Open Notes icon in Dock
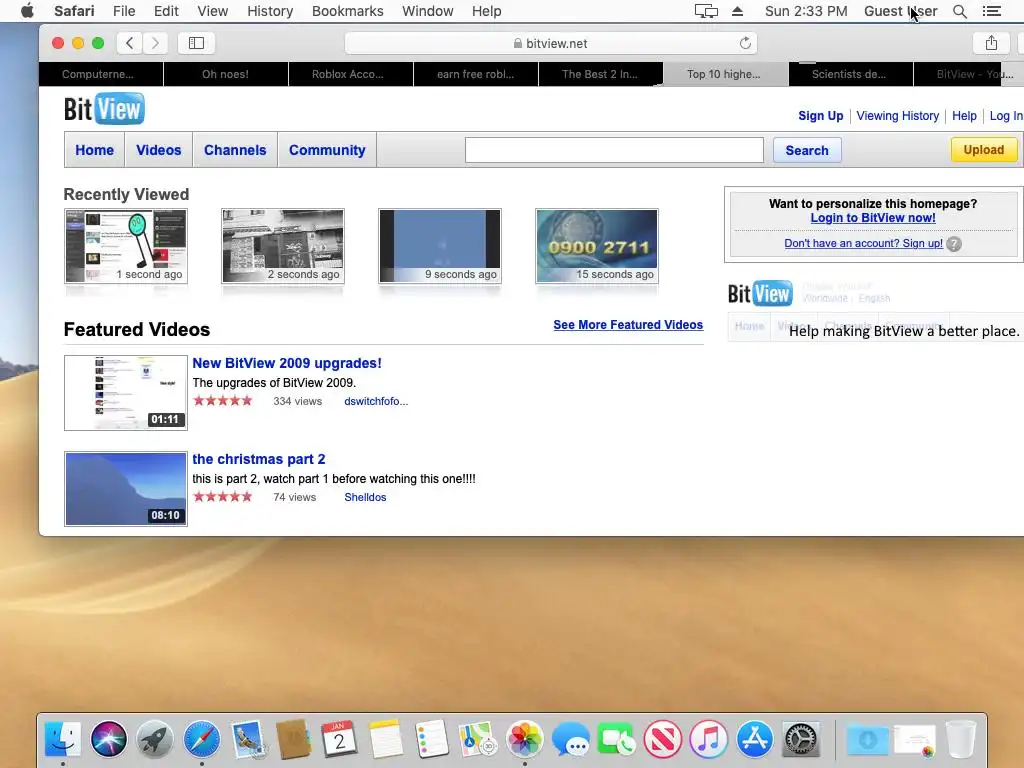Screen dimensions: 1024x768 [x=385, y=739]
